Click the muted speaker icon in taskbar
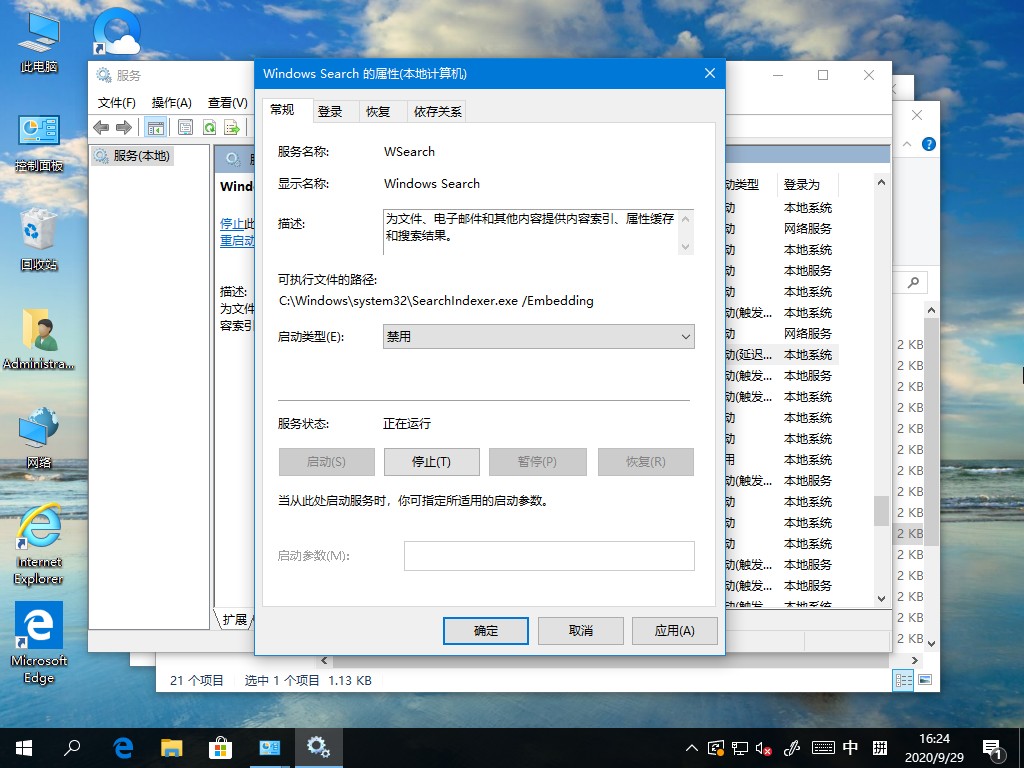The width and height of the screenshot is (1024, 768). [x=764, y=748]
